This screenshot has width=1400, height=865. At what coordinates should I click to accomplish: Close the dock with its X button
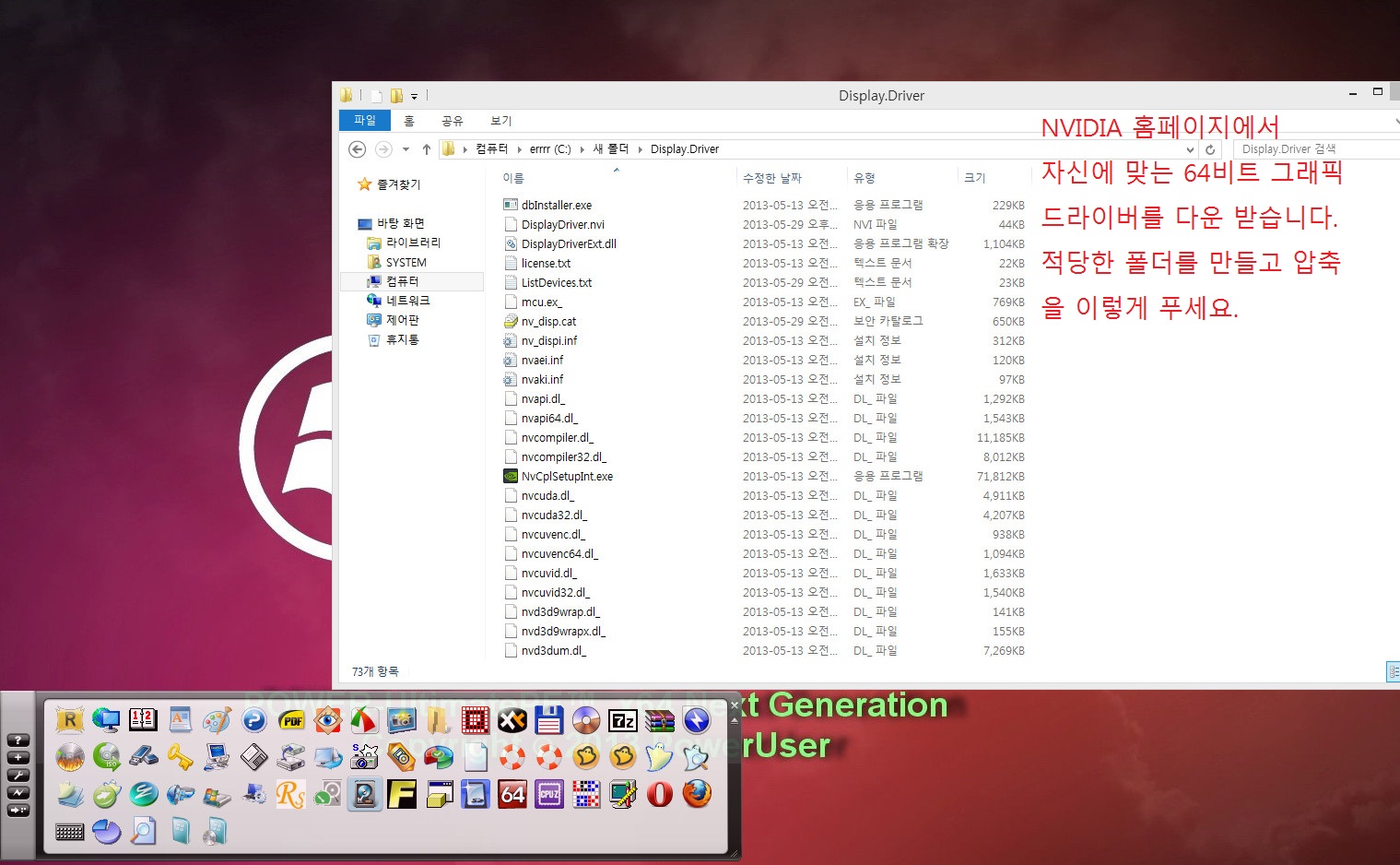point(735,705)
